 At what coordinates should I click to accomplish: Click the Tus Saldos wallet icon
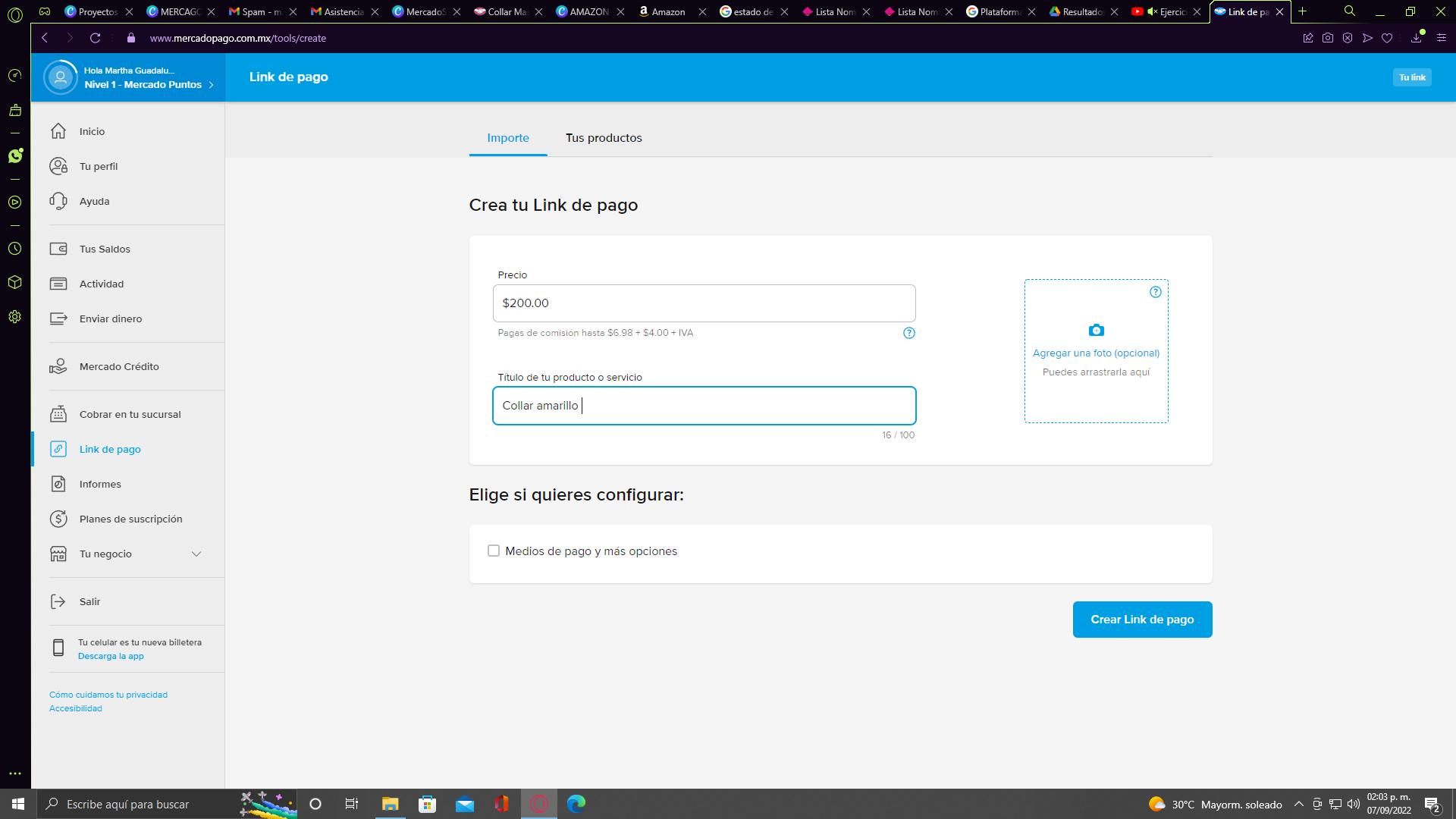[x=58, y=249]
